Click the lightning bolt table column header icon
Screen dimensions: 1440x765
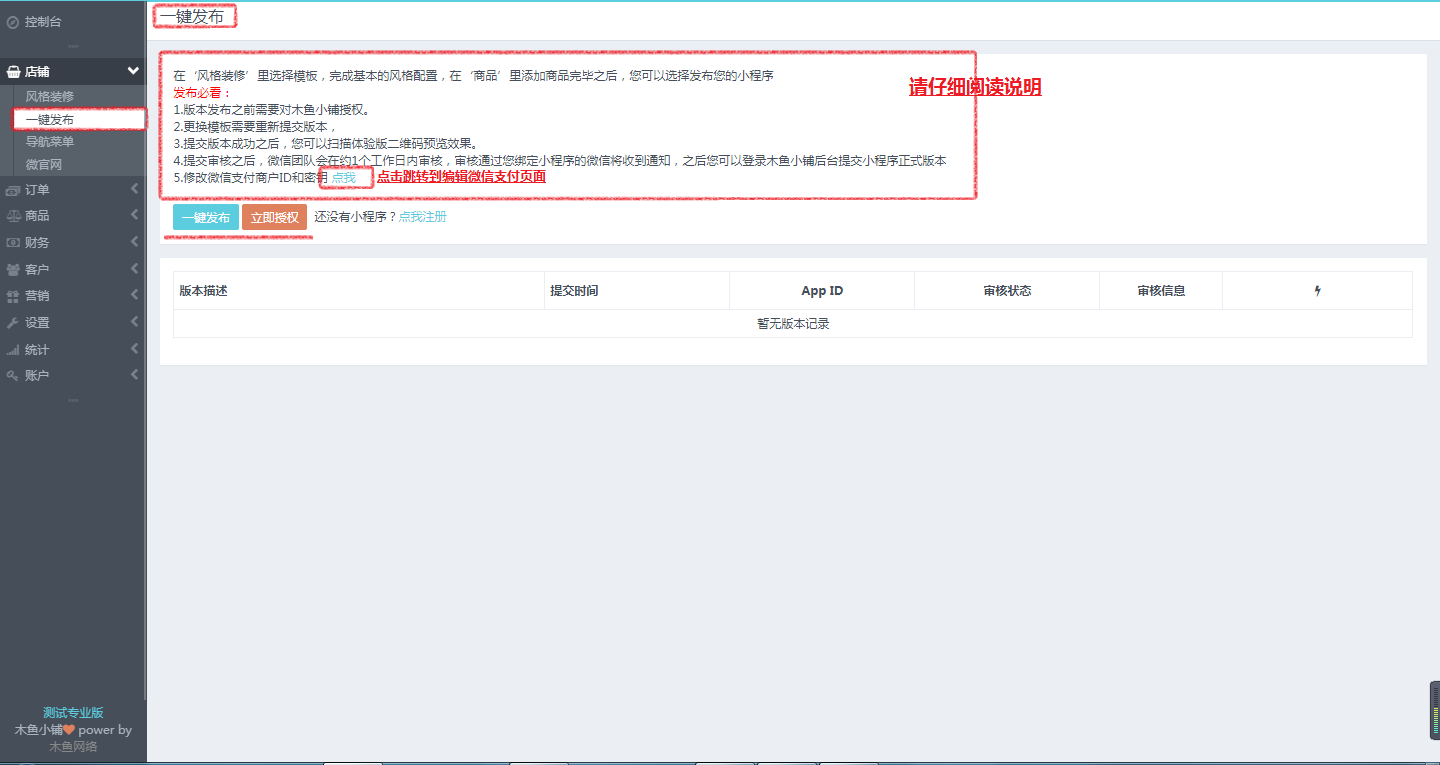(1318, 290)
